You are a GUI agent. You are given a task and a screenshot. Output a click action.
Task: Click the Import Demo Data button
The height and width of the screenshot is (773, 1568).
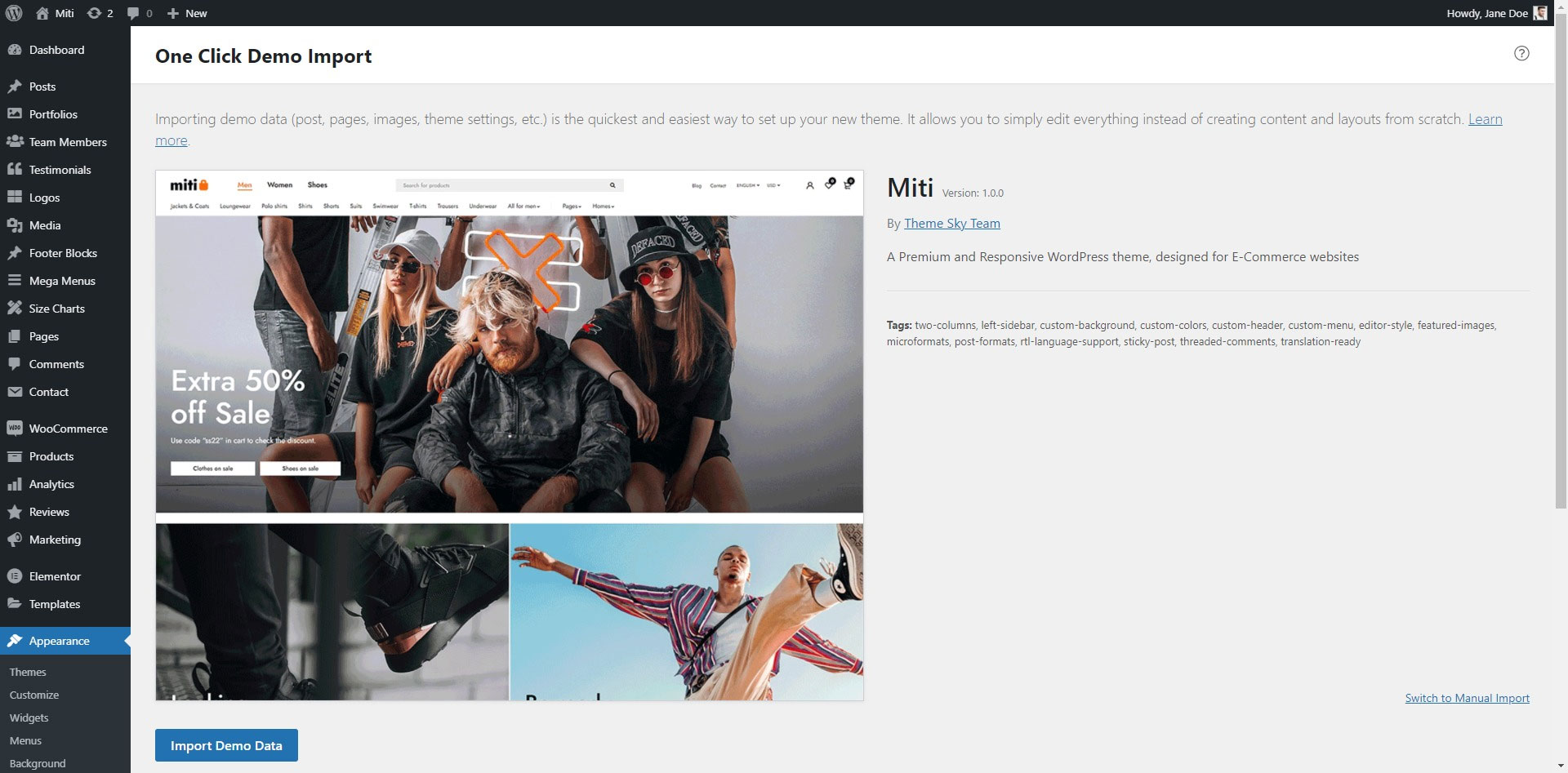point(226,745)
